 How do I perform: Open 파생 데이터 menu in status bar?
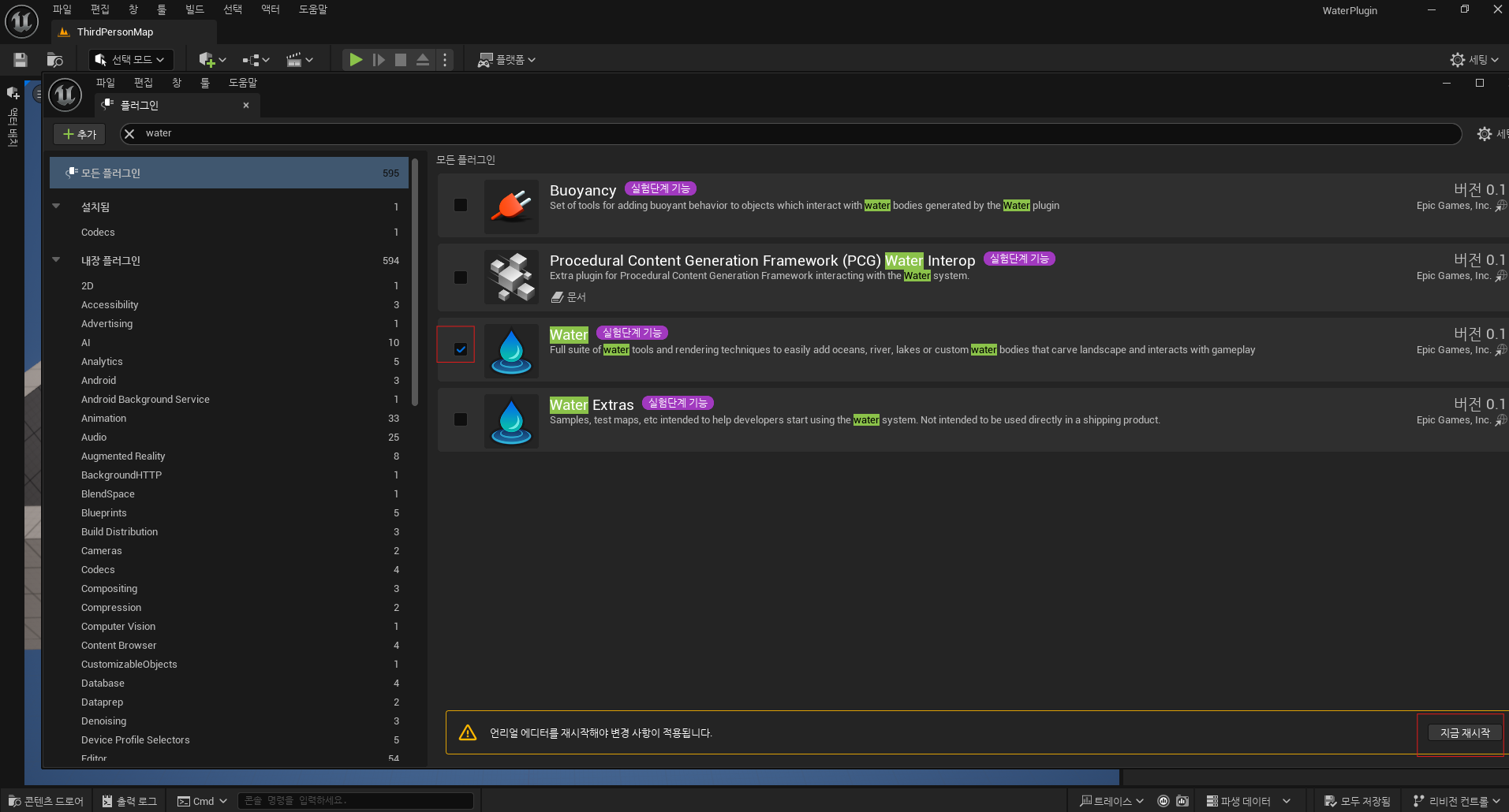point(1249,801)
